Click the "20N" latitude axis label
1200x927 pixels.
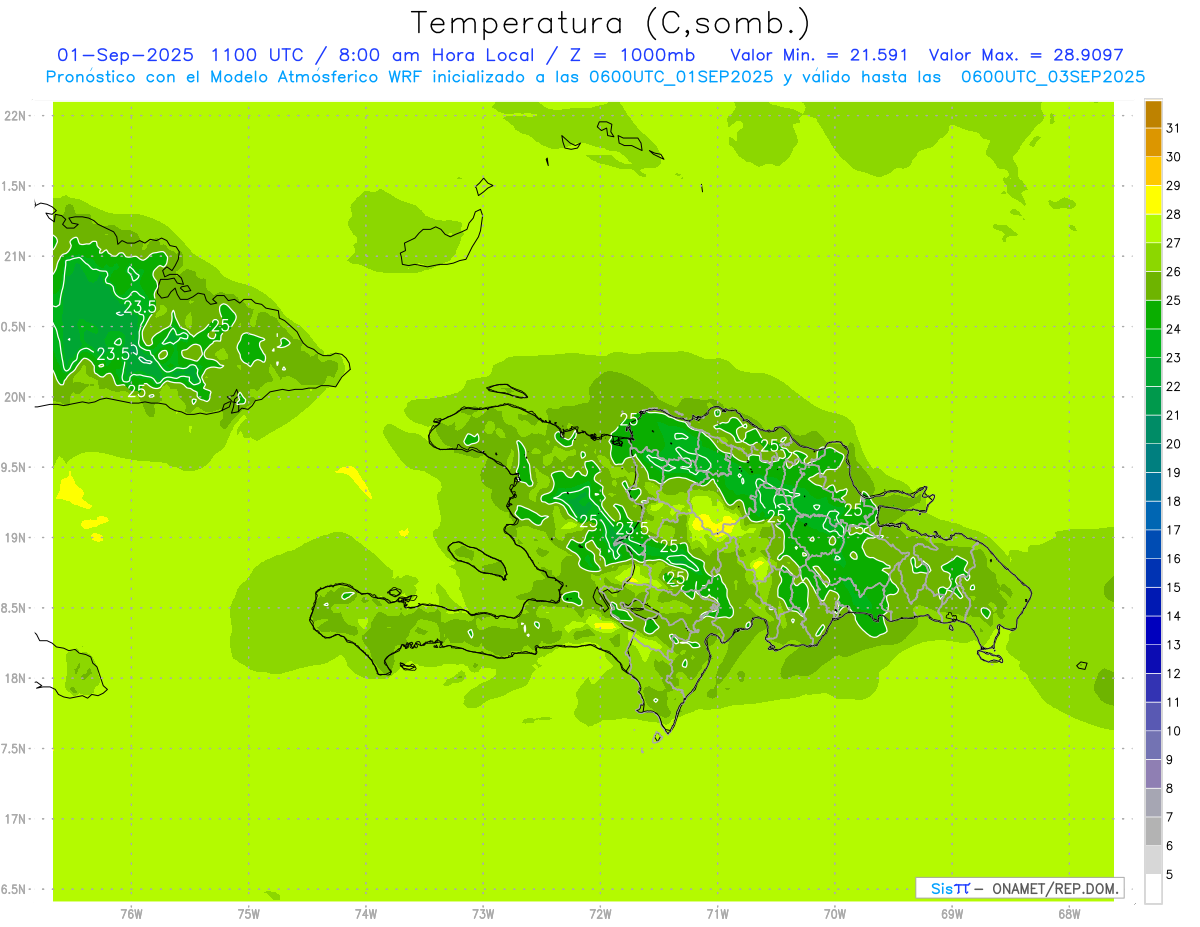[16, 398]
